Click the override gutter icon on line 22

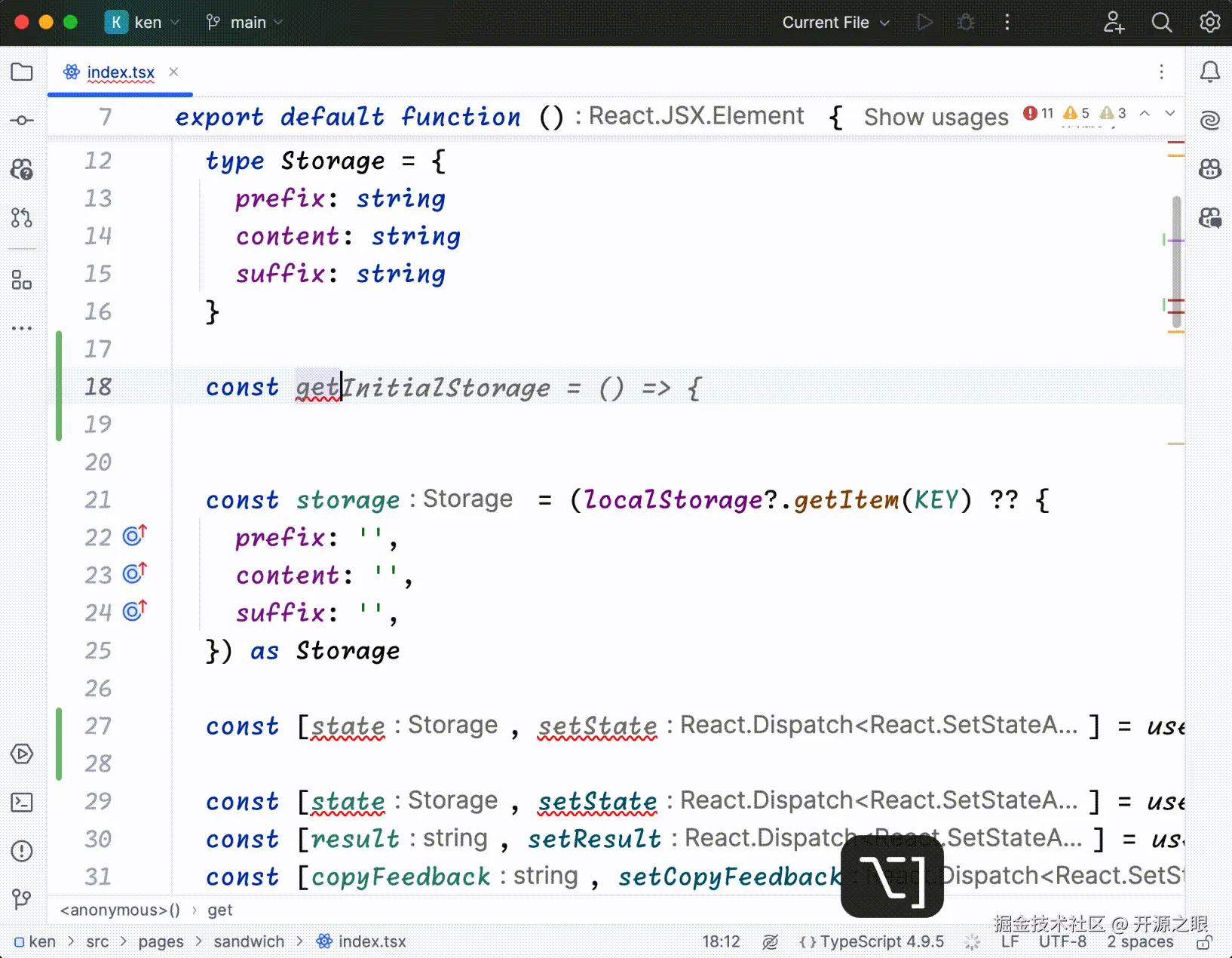(135, 536)
